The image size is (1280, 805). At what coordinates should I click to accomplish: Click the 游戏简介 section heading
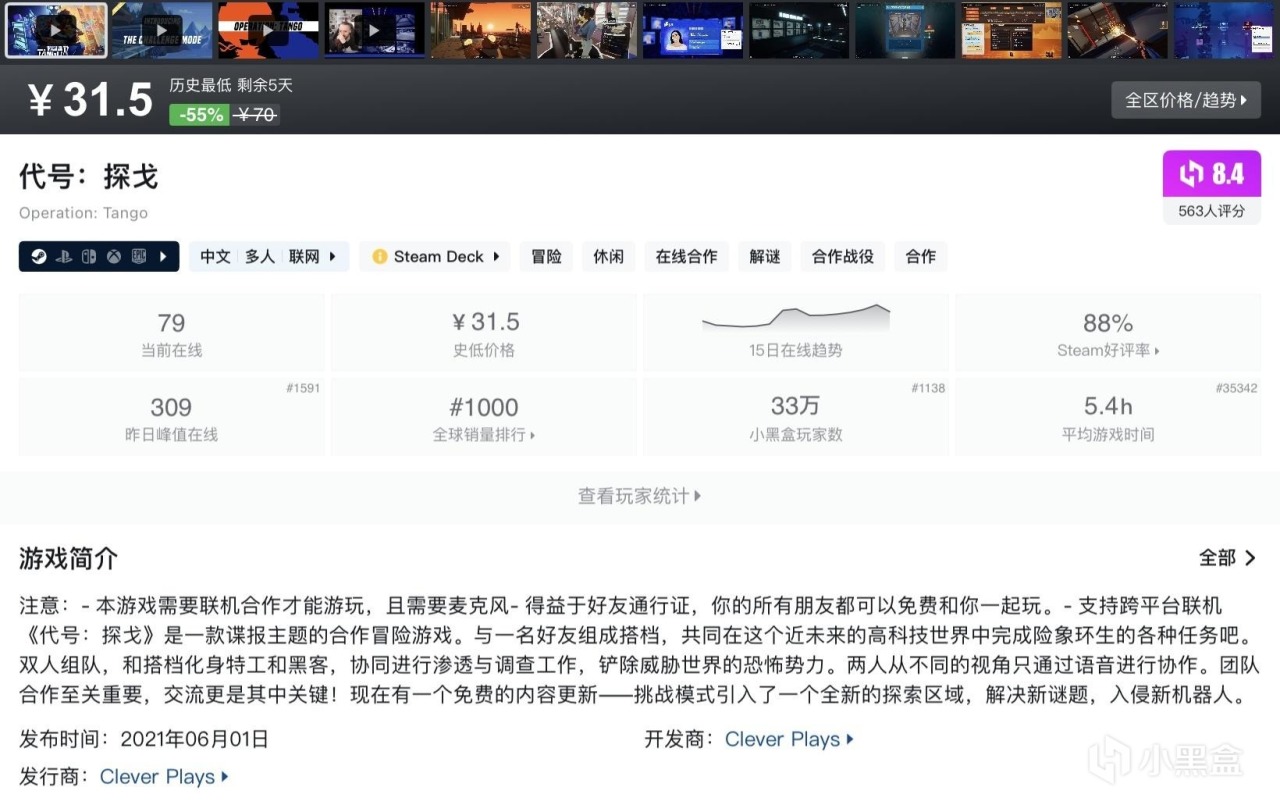(68, 558)
